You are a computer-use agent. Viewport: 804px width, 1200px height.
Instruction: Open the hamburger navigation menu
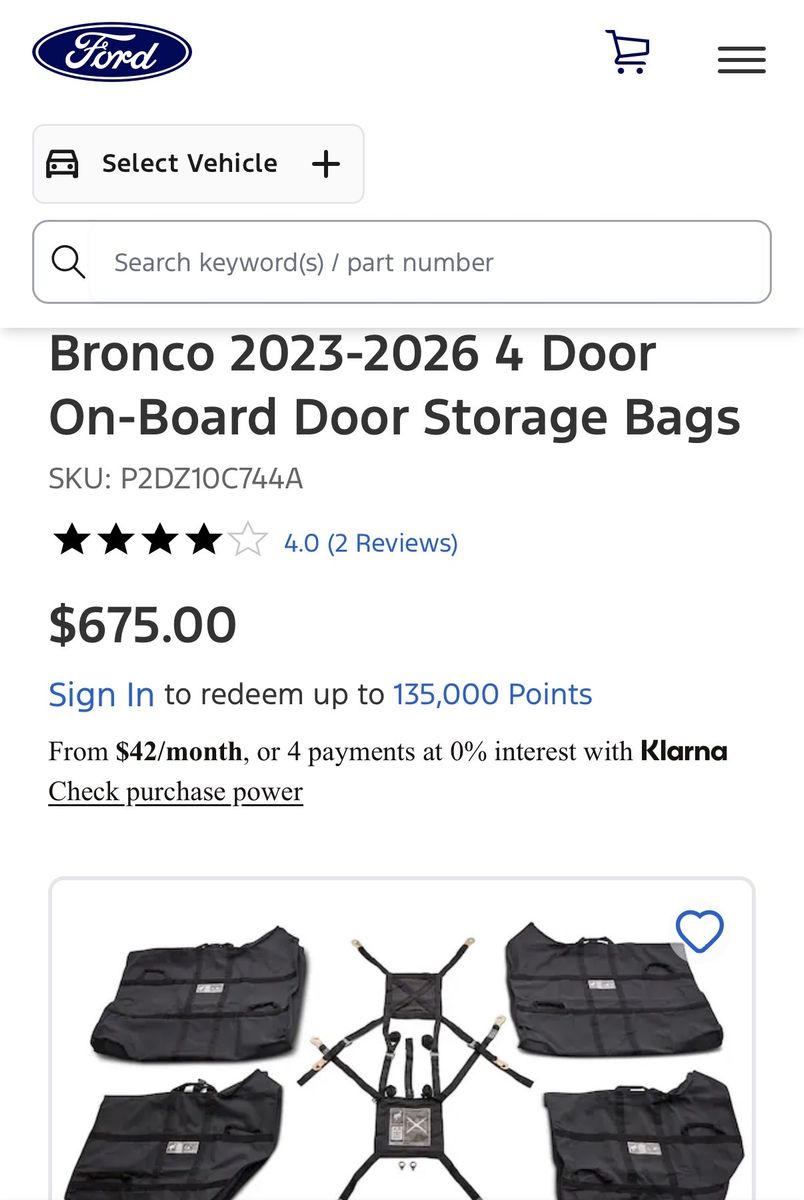pyautogui.click(x=741, y=60)
